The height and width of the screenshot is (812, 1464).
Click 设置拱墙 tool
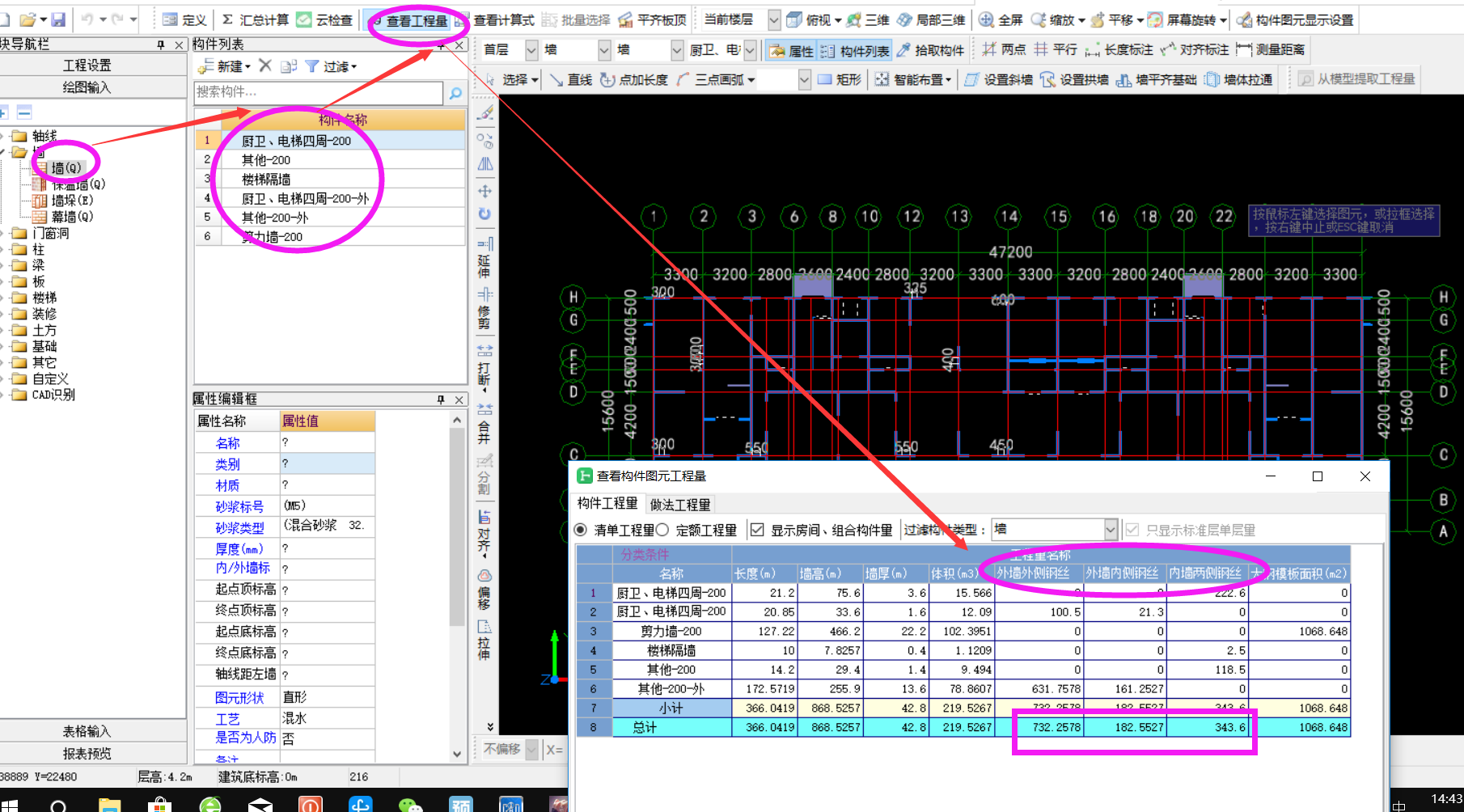click(x=1074, y=79)
